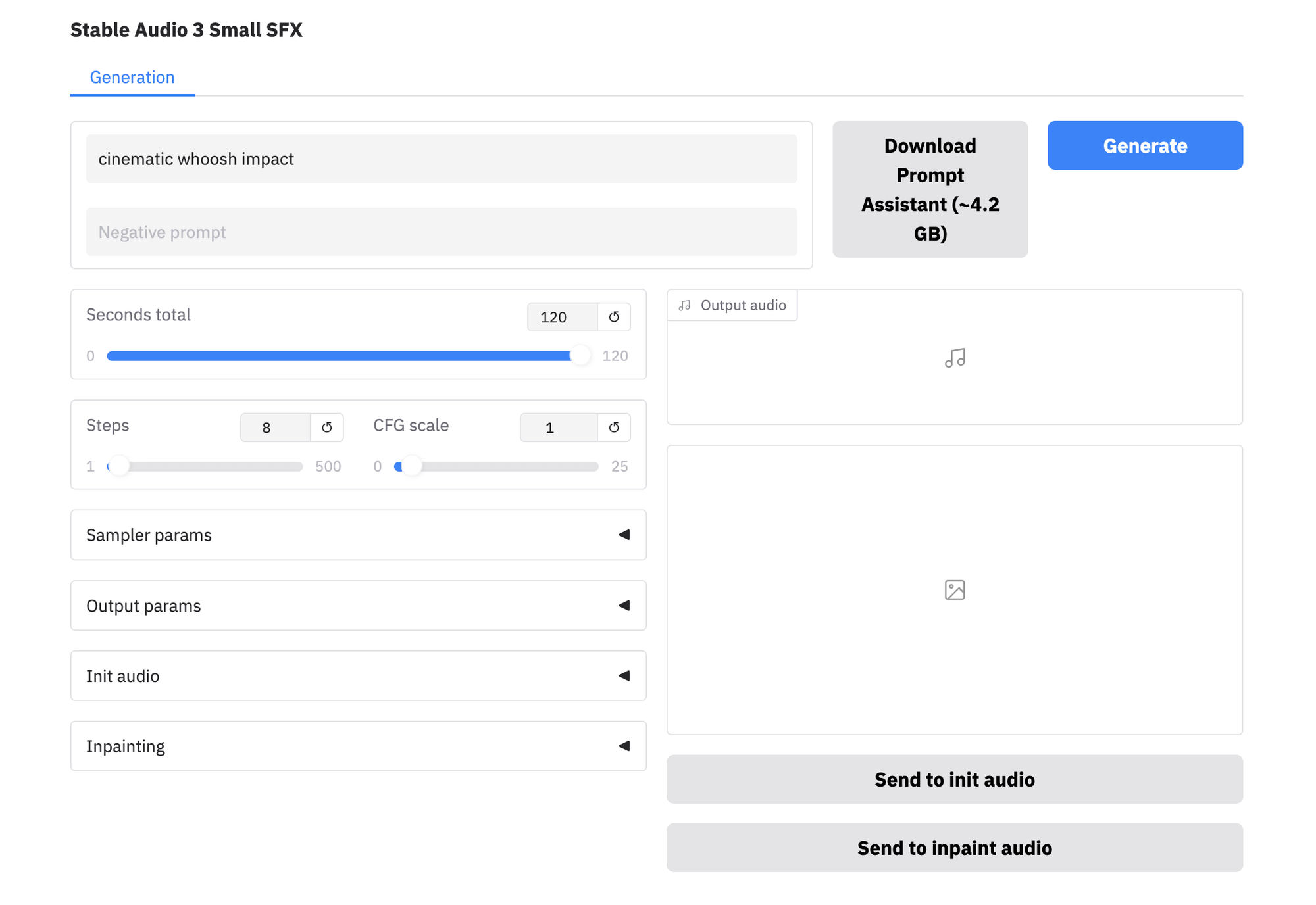The image size is (1316, 905).
Task: Click the Steps number box showing 8
Action: point(275,428)
